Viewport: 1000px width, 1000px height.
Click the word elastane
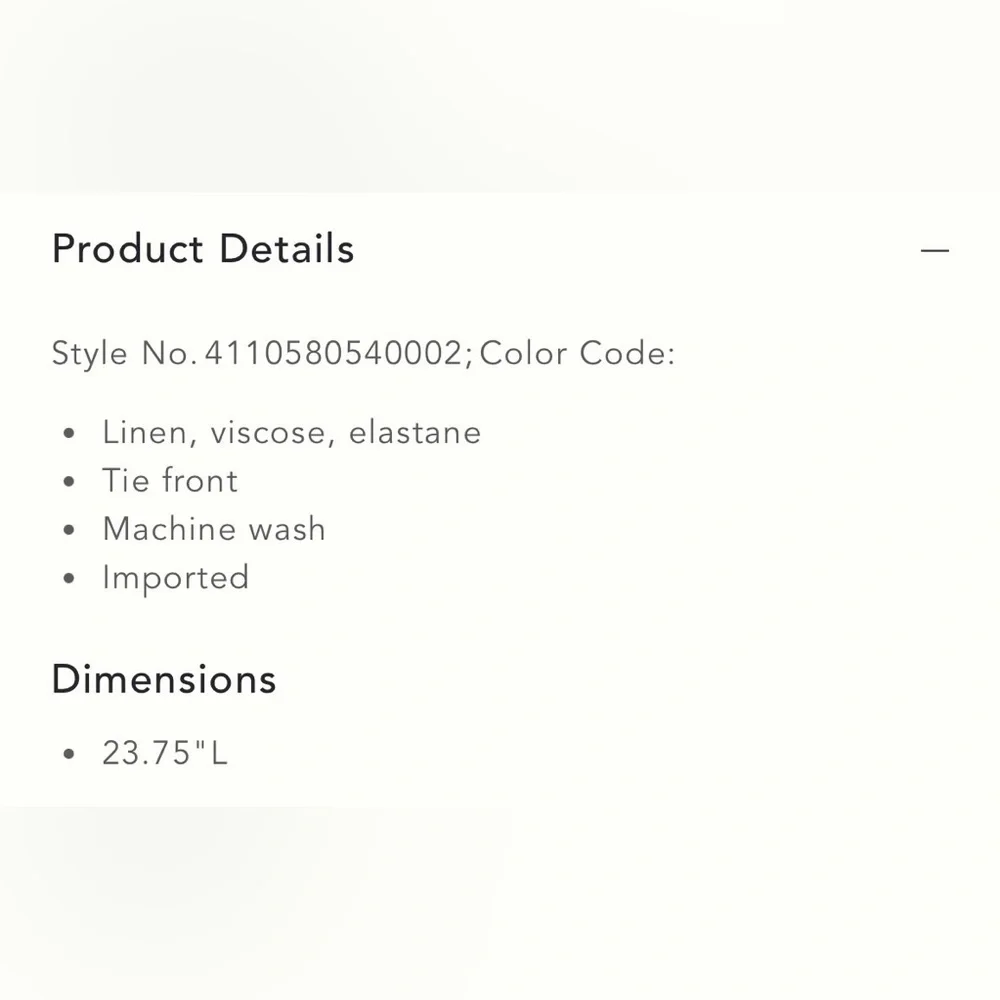click(x=414, y=432)
